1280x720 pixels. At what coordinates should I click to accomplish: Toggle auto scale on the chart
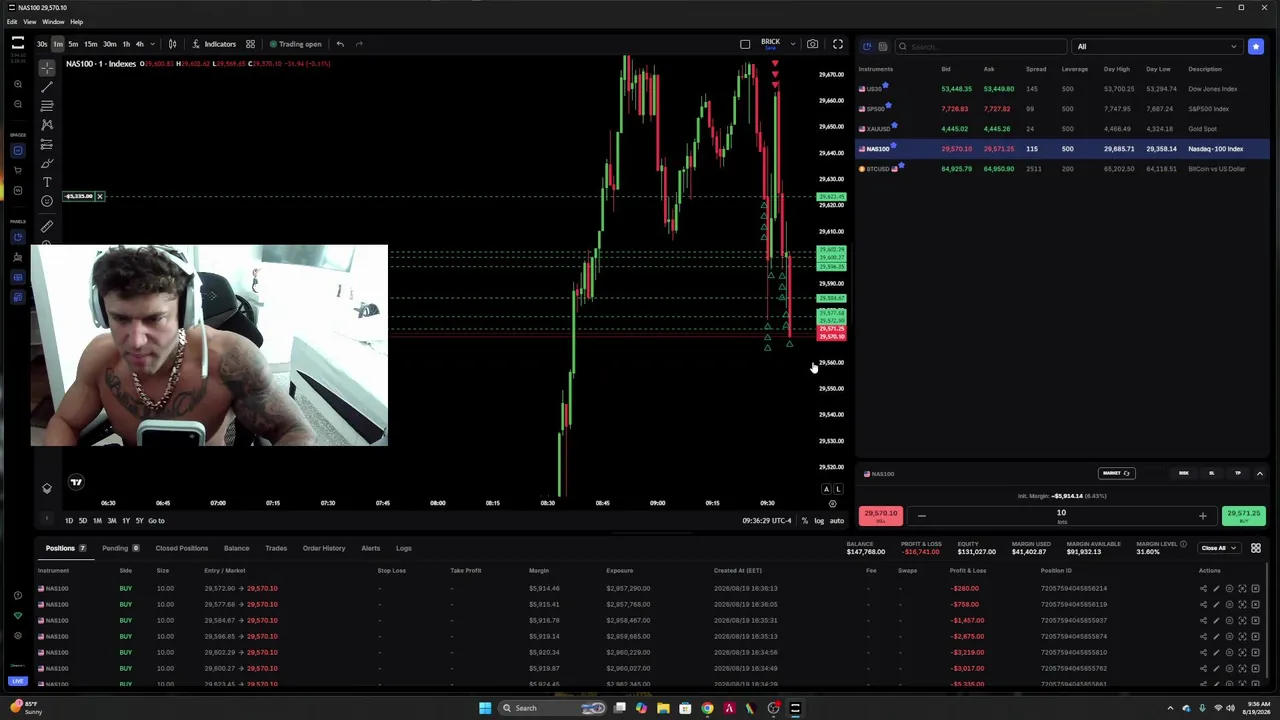pos(837,521)
